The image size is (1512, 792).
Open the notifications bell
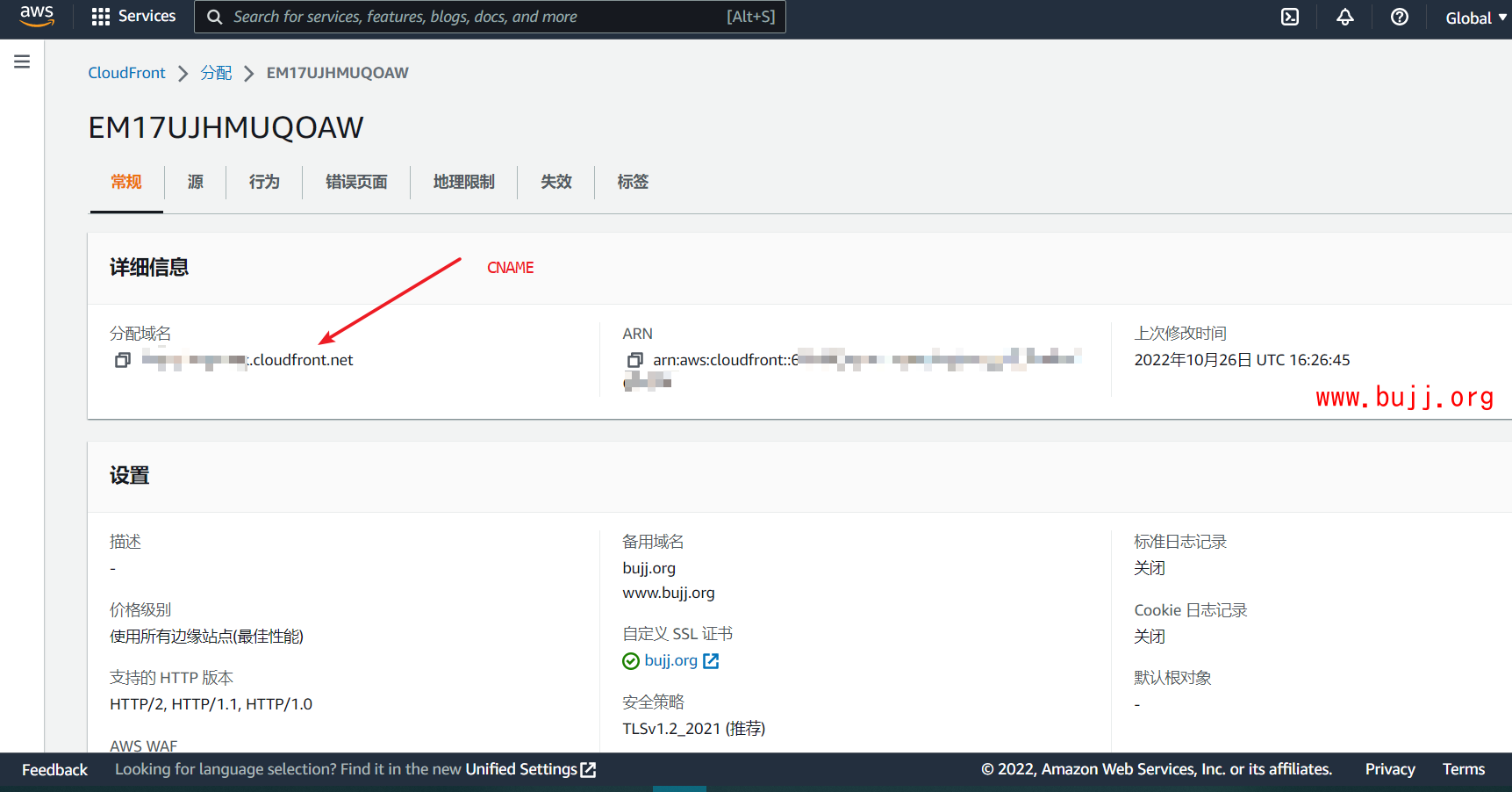pyautogui.click(x=1345, y=17)
